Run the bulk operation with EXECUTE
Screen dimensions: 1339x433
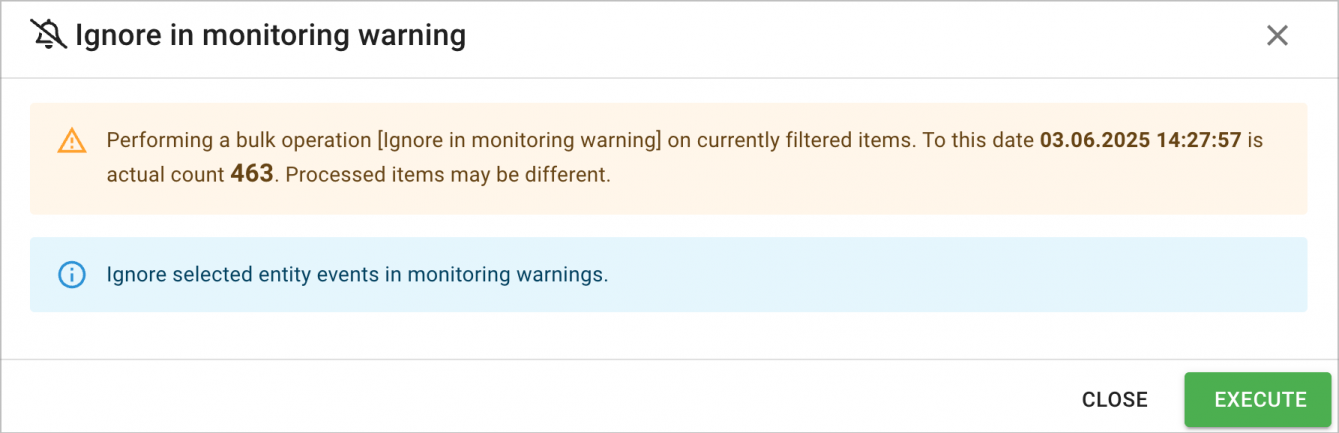pyautogui.click(x=1260, y=400)
